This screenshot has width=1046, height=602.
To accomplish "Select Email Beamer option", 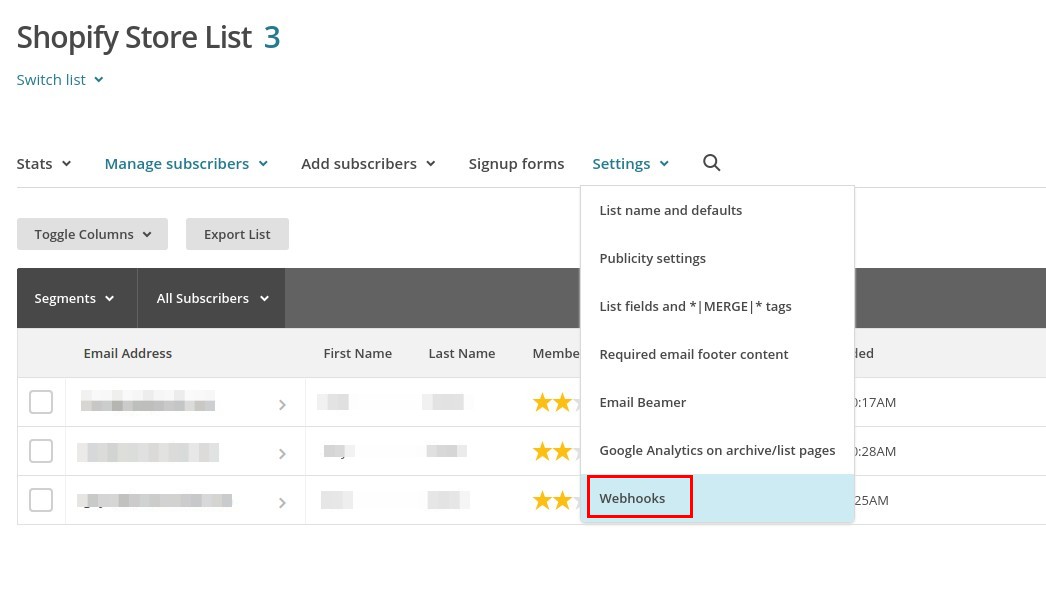I will coord(717,402).
